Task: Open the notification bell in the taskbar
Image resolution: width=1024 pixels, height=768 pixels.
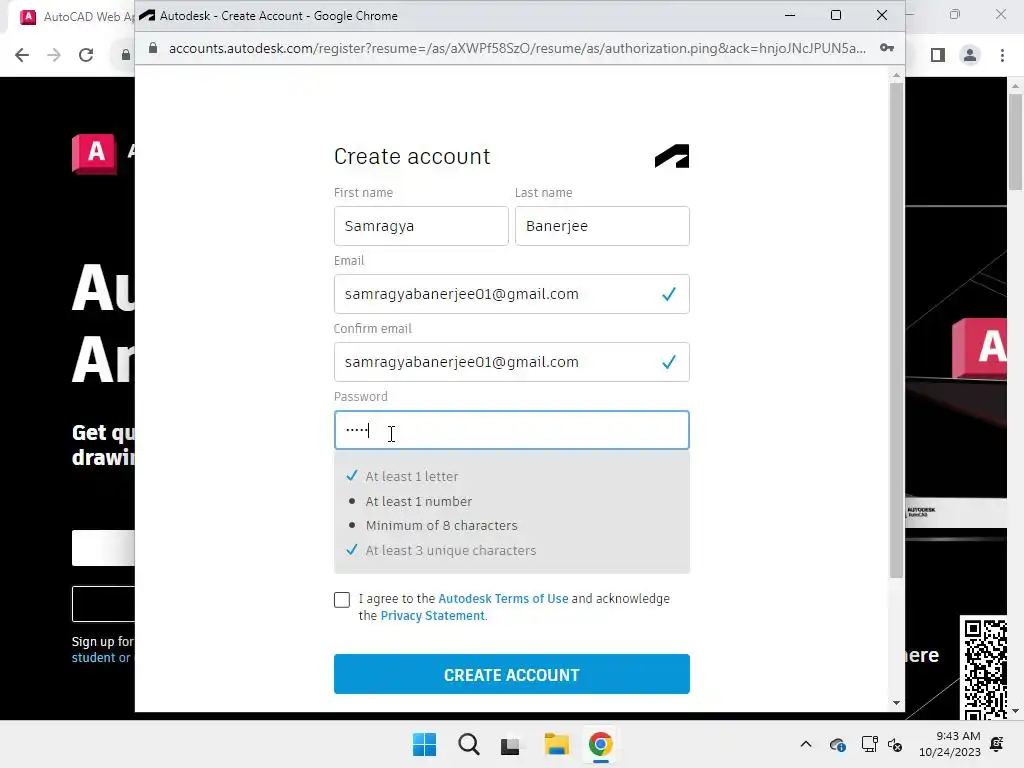Action: coord(997,744)
